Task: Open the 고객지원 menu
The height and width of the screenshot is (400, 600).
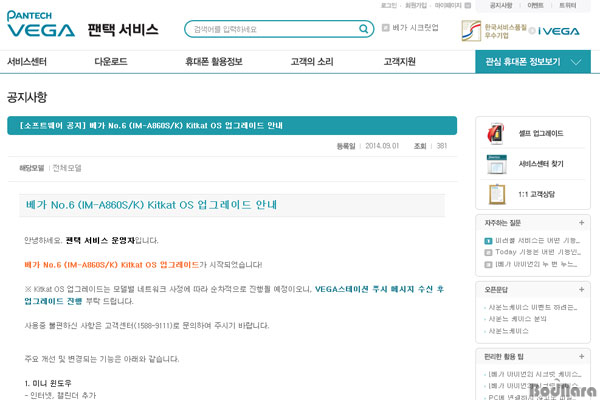Action: click(x=399, y=62)
